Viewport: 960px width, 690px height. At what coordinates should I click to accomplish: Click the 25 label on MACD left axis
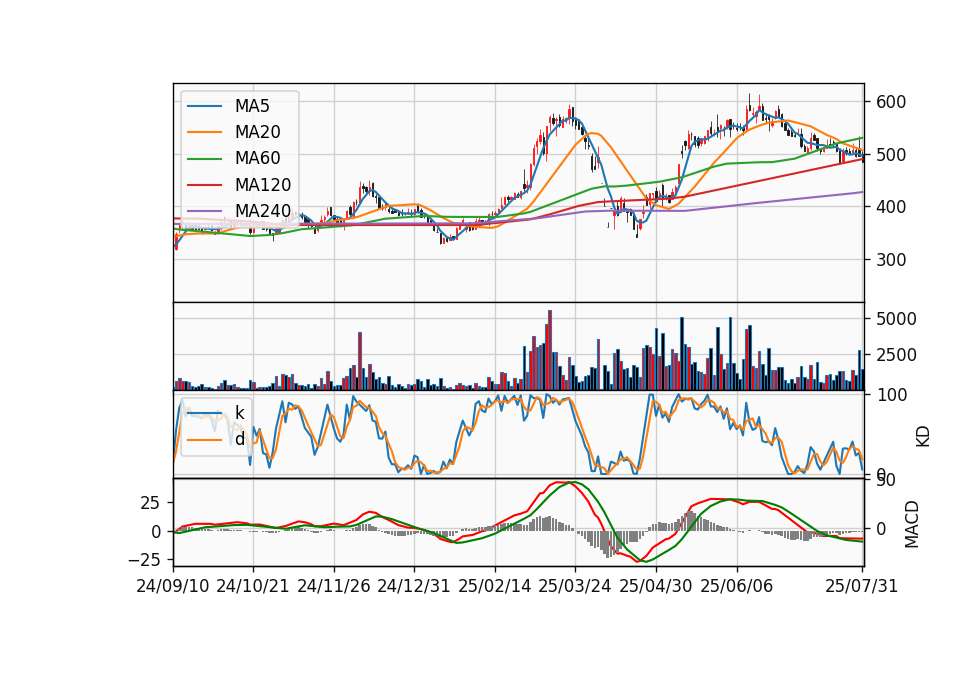click(150, 503)
